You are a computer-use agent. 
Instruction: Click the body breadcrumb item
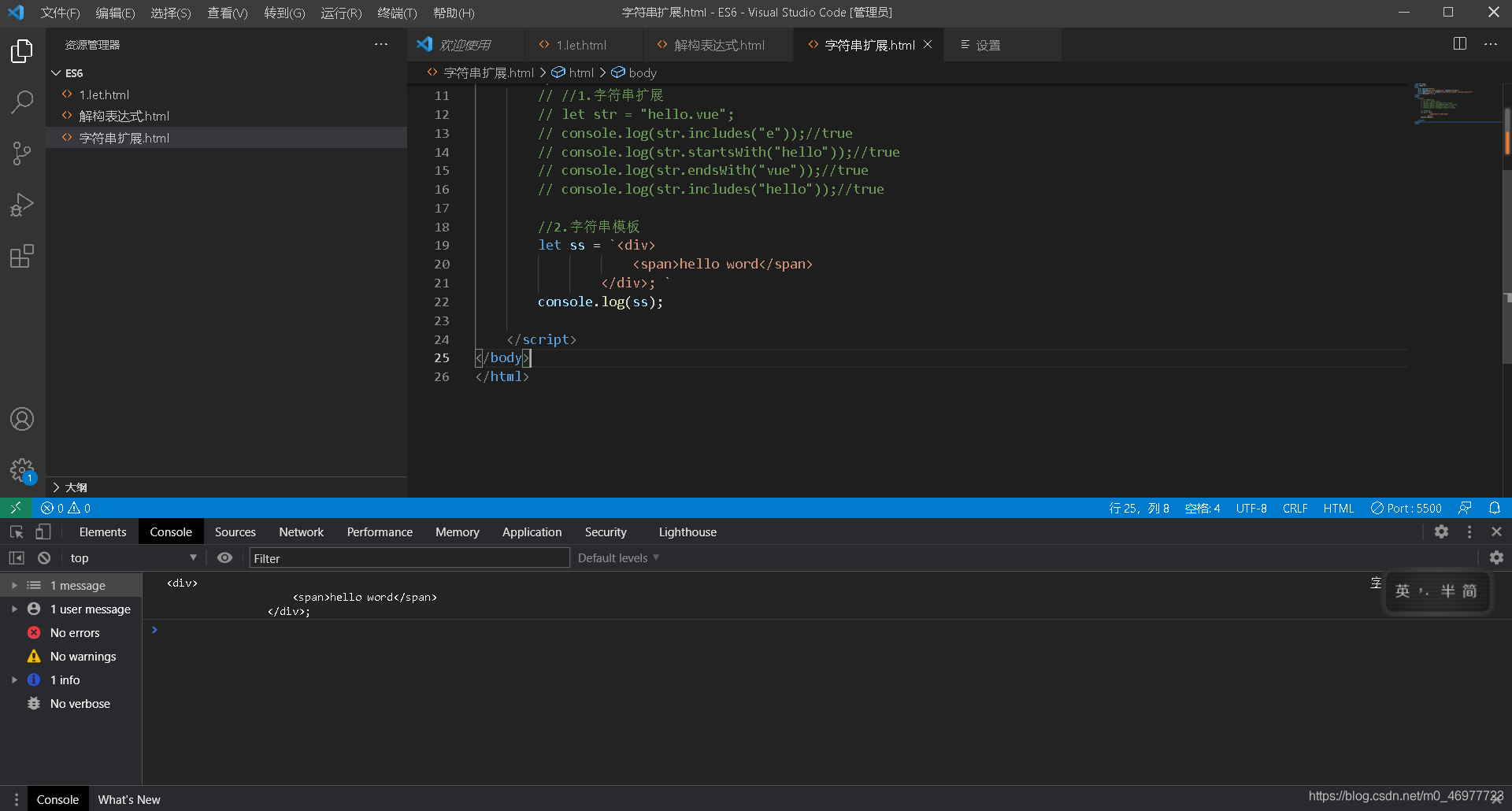click(635, 72)
